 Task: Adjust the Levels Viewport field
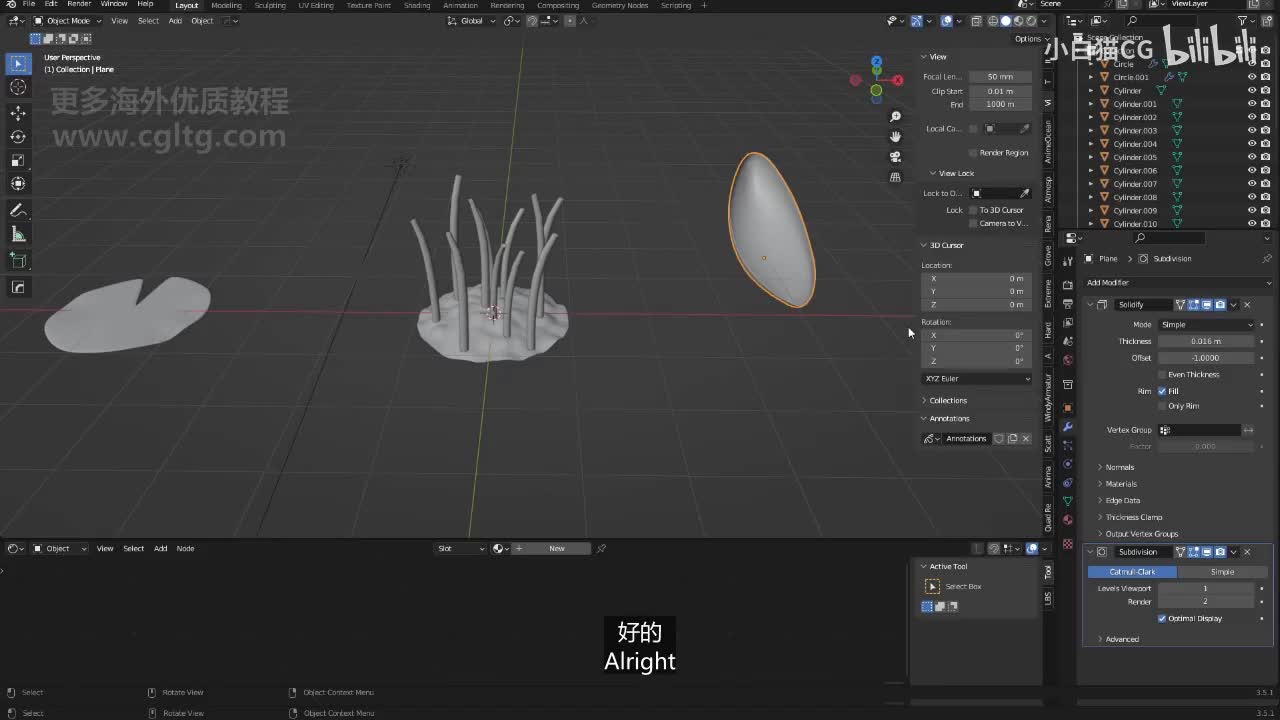[1206, 588]
